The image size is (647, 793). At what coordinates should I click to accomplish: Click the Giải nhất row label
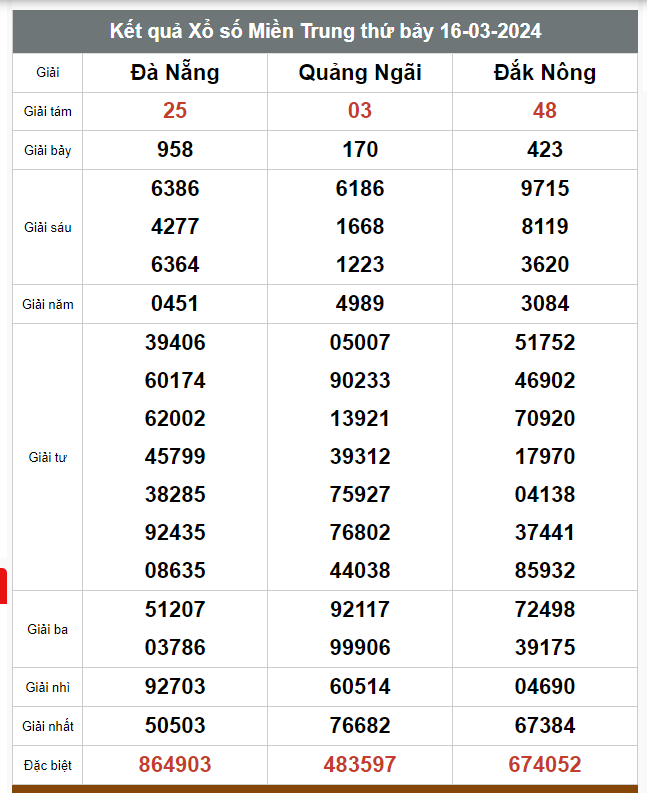[x=48, y=725]
